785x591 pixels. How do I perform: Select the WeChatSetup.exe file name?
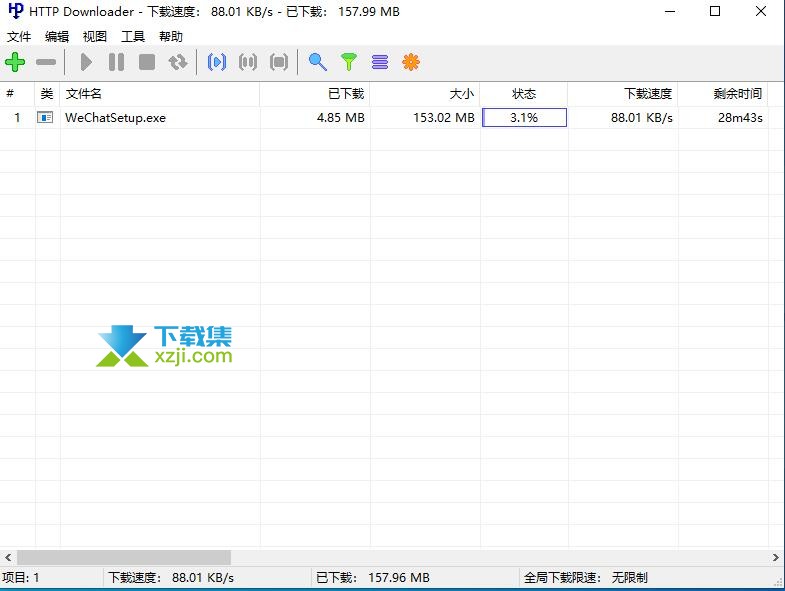115,118
